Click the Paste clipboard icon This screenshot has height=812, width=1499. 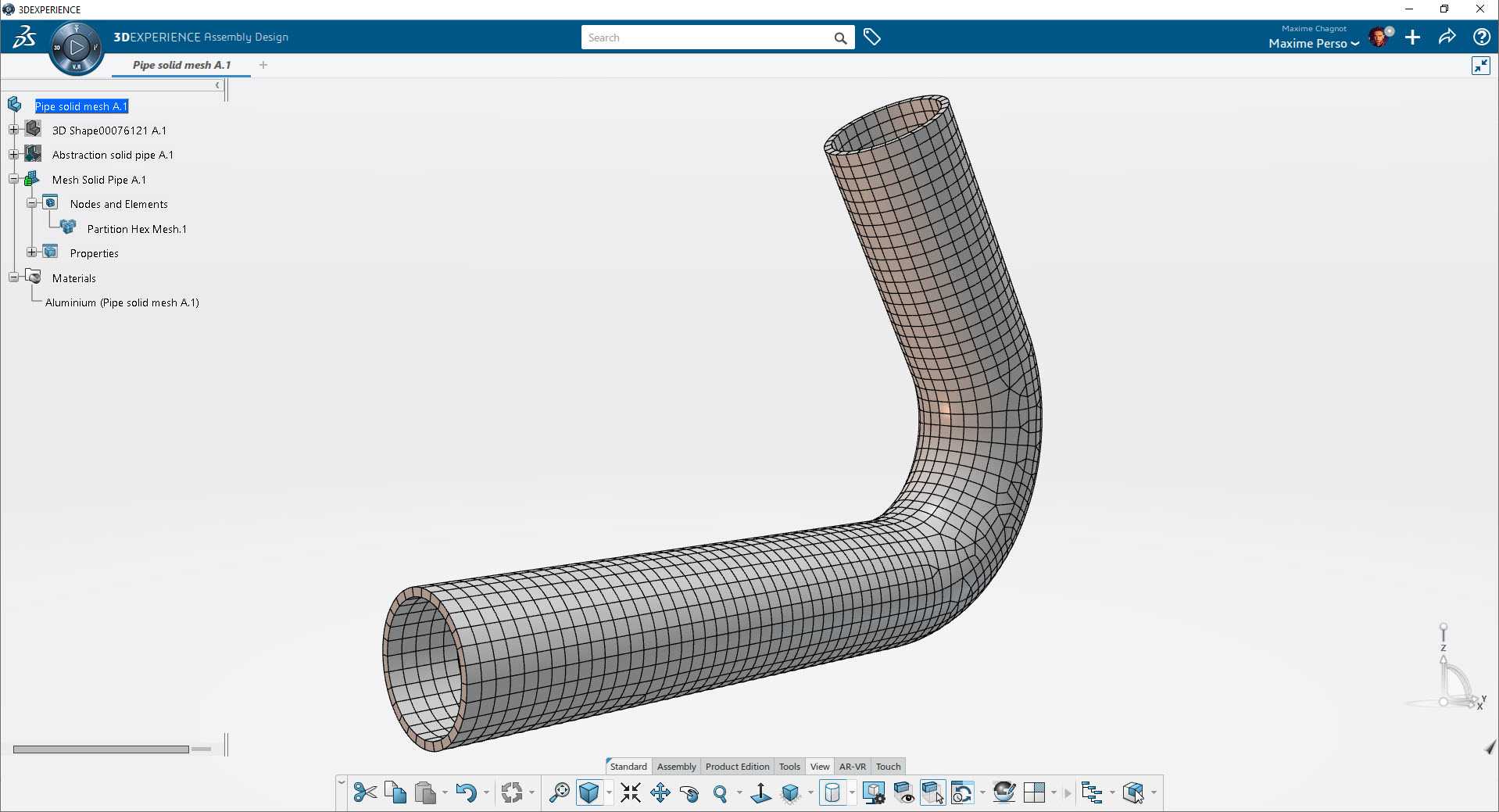[x=425, y=792]
